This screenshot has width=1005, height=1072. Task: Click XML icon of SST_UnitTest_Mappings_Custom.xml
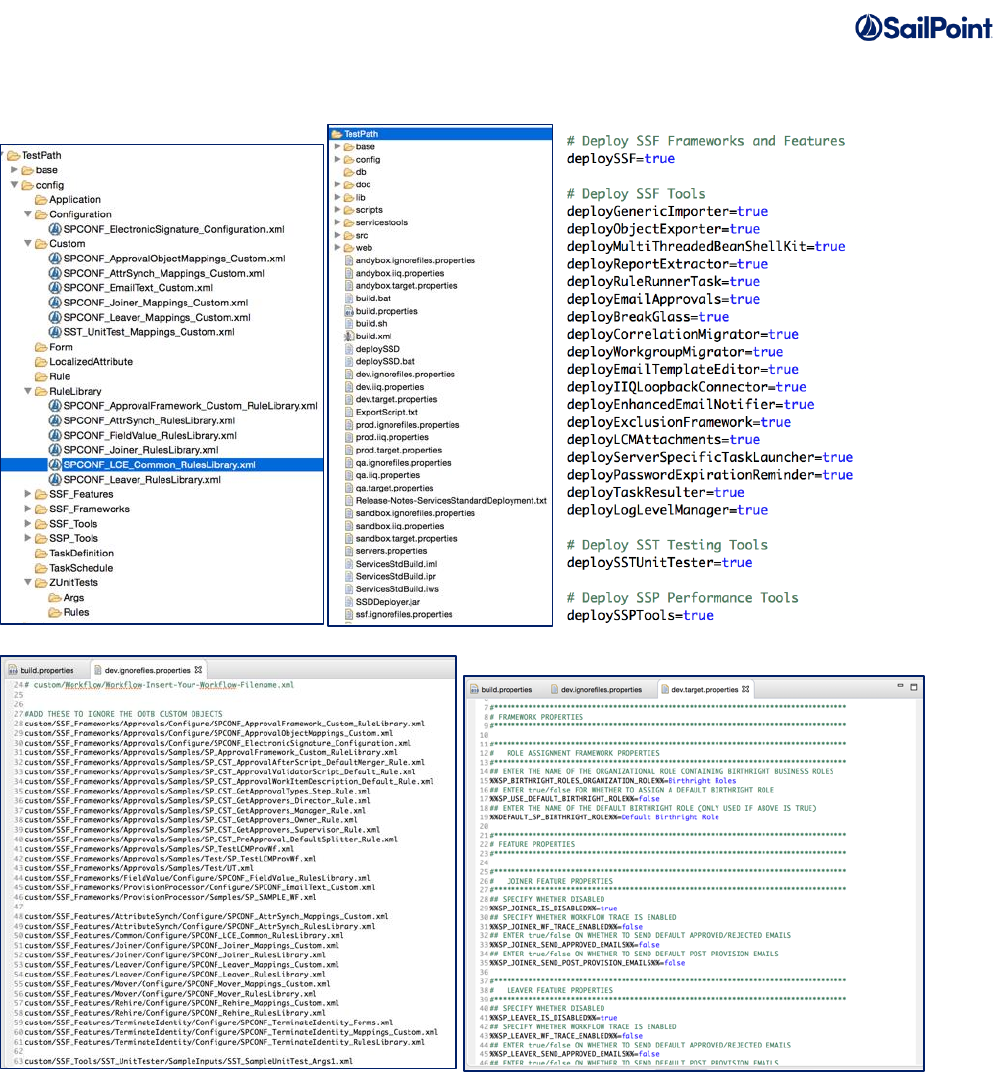55,332
